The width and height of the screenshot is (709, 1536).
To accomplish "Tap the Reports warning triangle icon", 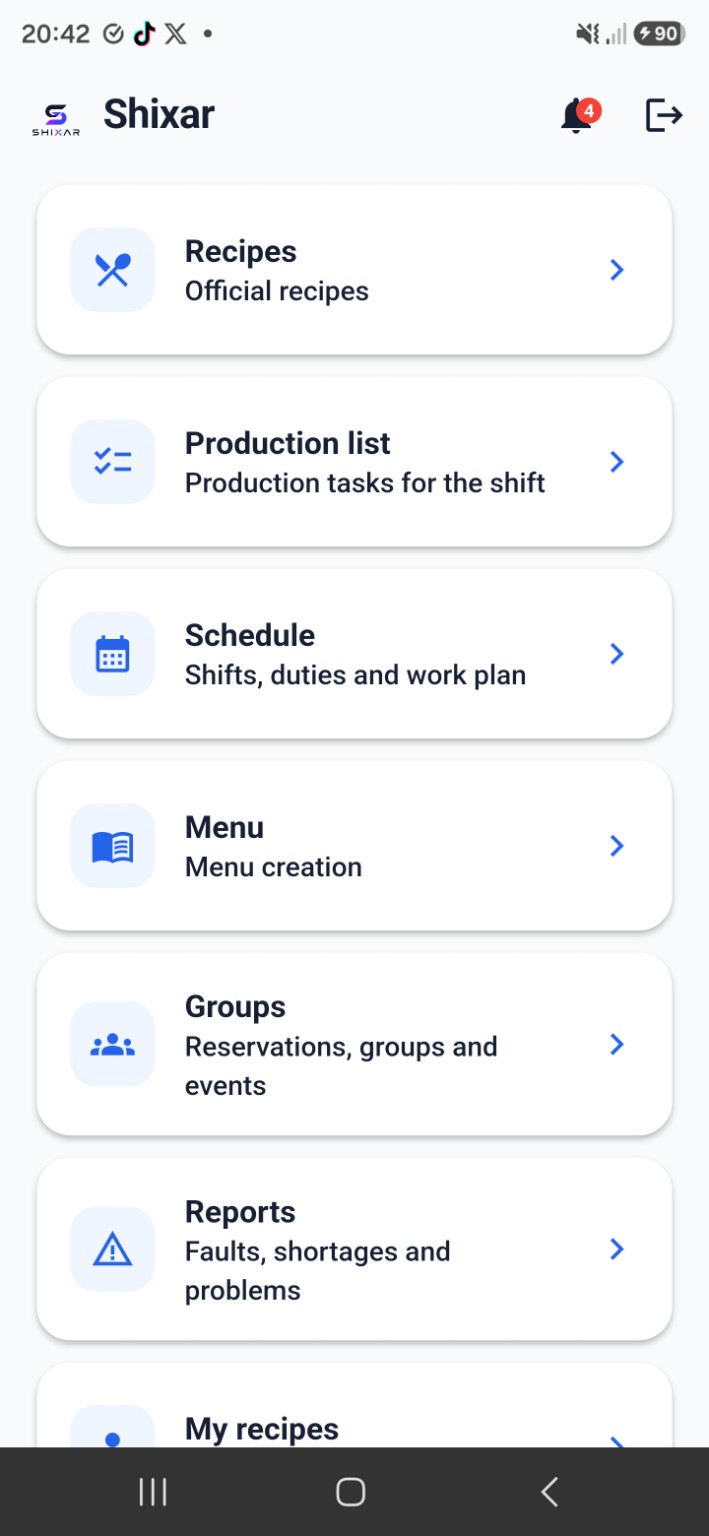I will pyautogui.click(x=113, y=1250).
